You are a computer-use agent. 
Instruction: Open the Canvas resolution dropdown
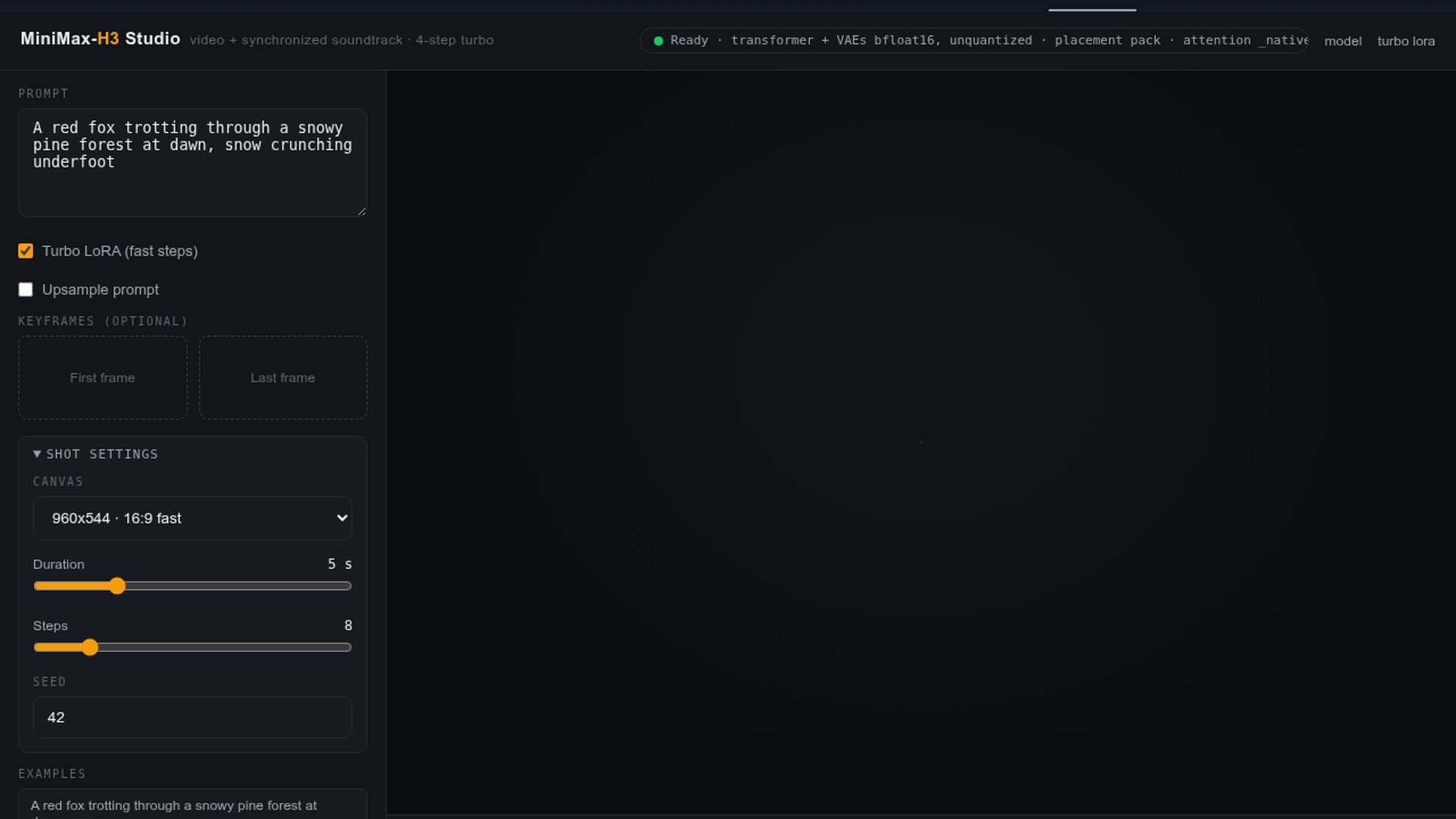[x=193, y=518]
